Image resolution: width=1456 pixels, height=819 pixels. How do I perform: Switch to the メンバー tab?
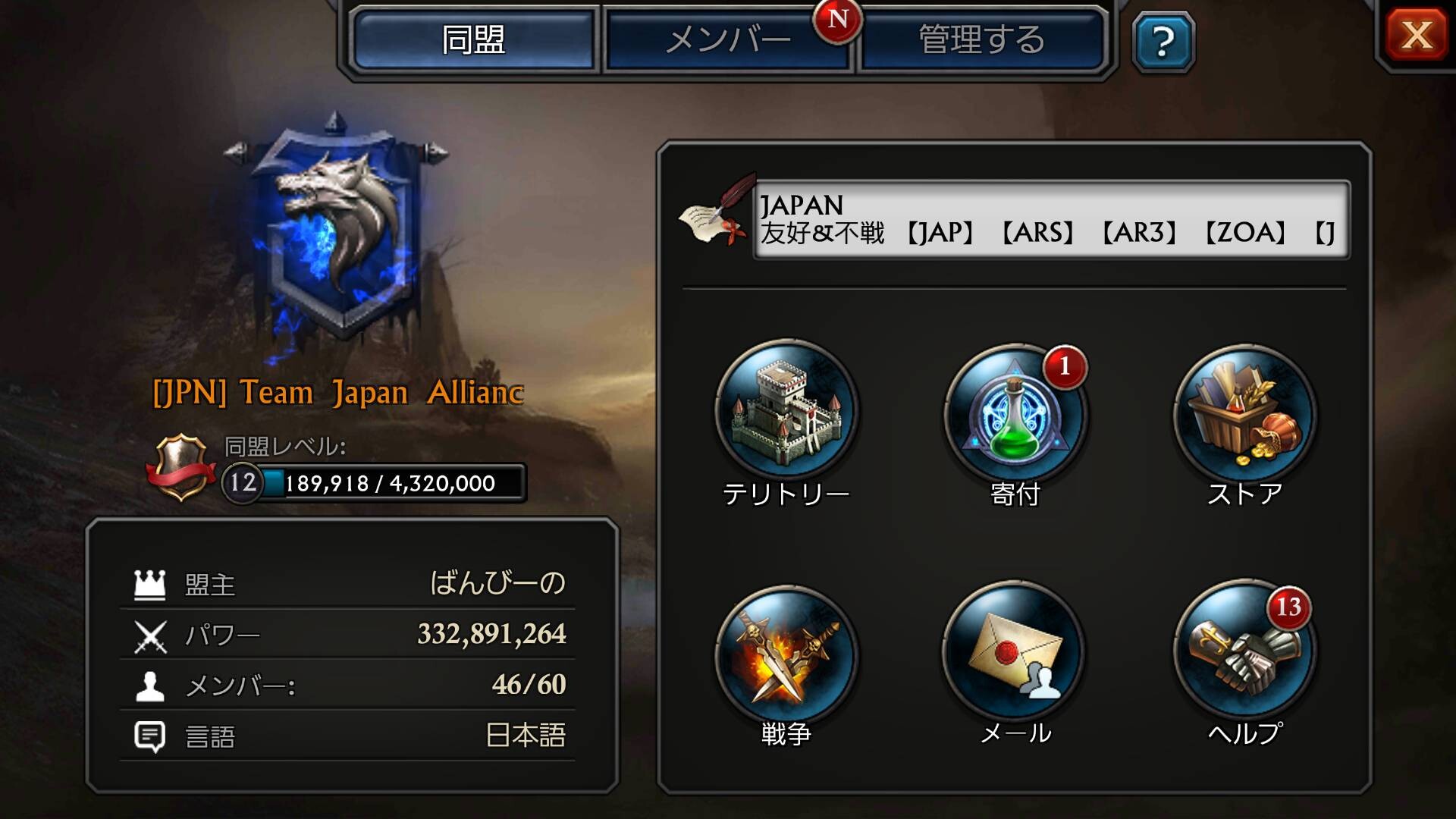click(x=728, y=39)
